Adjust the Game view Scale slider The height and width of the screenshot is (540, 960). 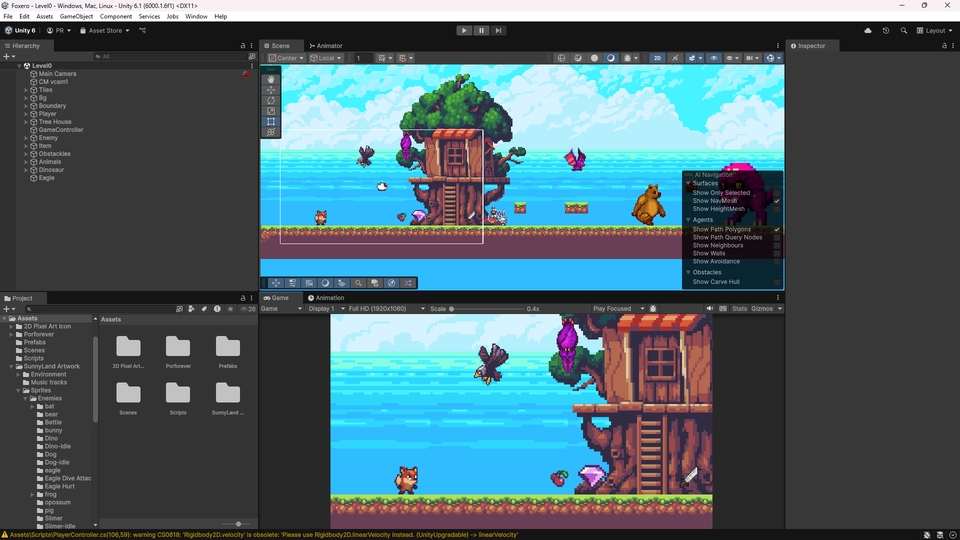click(x=452, y=309)
